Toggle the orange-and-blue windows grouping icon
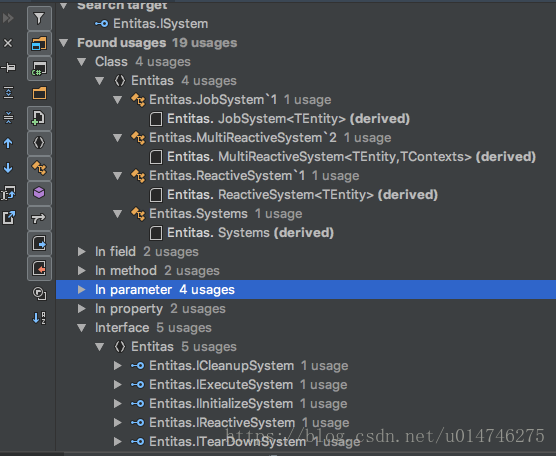 tap(39, 44)
